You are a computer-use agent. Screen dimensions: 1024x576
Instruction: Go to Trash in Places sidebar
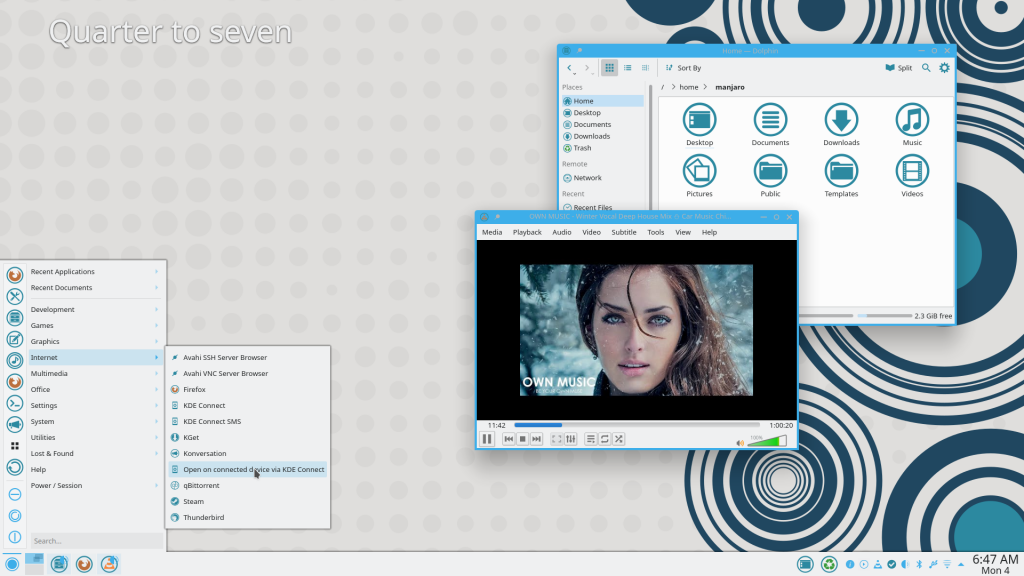point(582,148)
